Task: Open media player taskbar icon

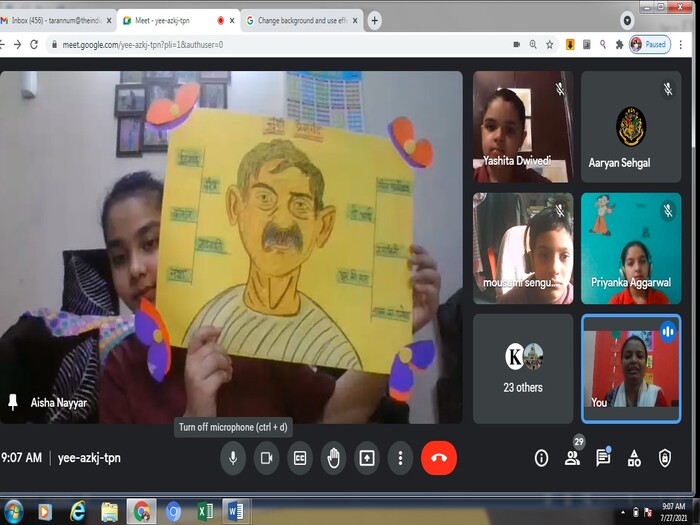Action: [x=45, y=512]
